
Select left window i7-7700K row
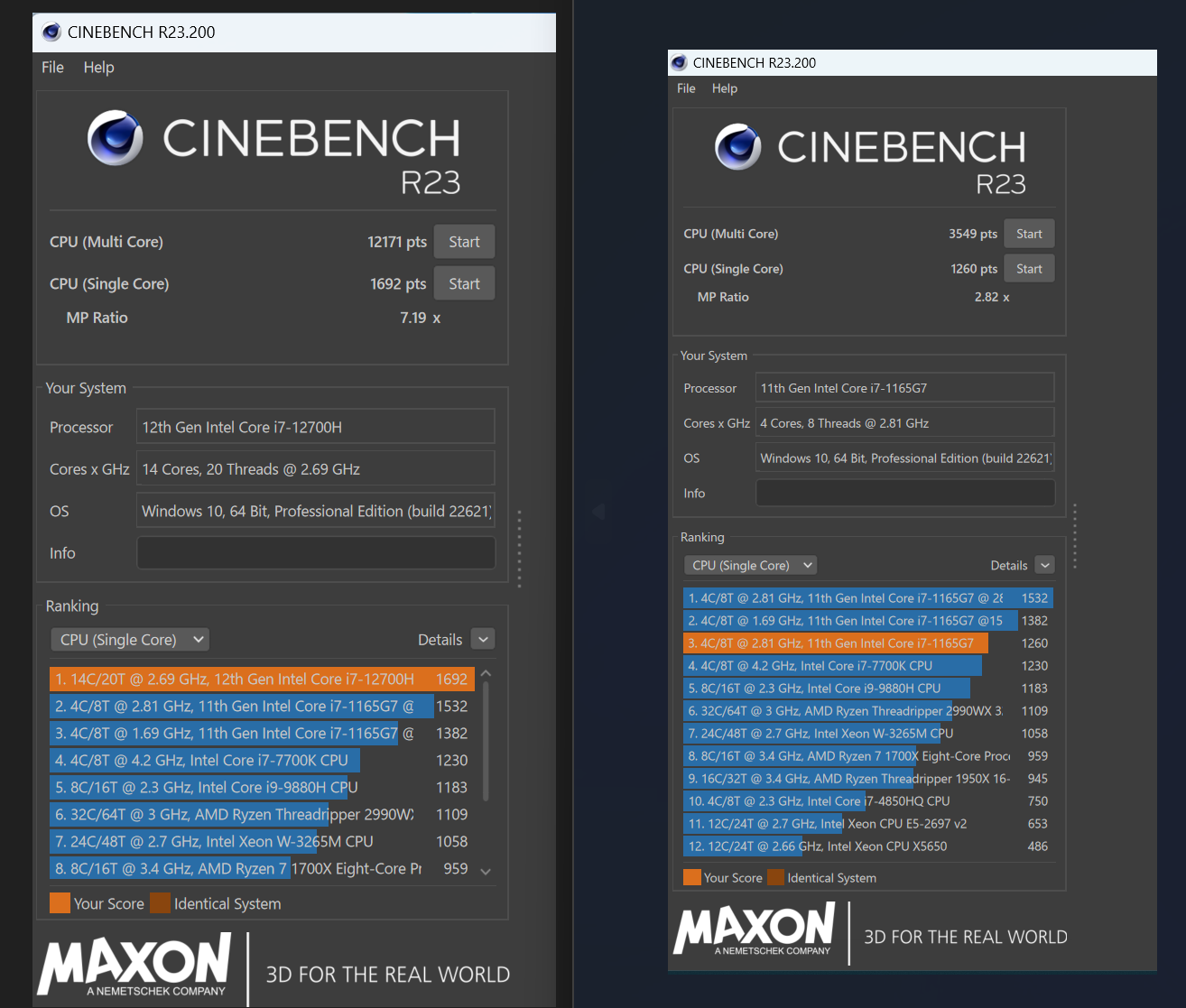click(x=263, y=761)
